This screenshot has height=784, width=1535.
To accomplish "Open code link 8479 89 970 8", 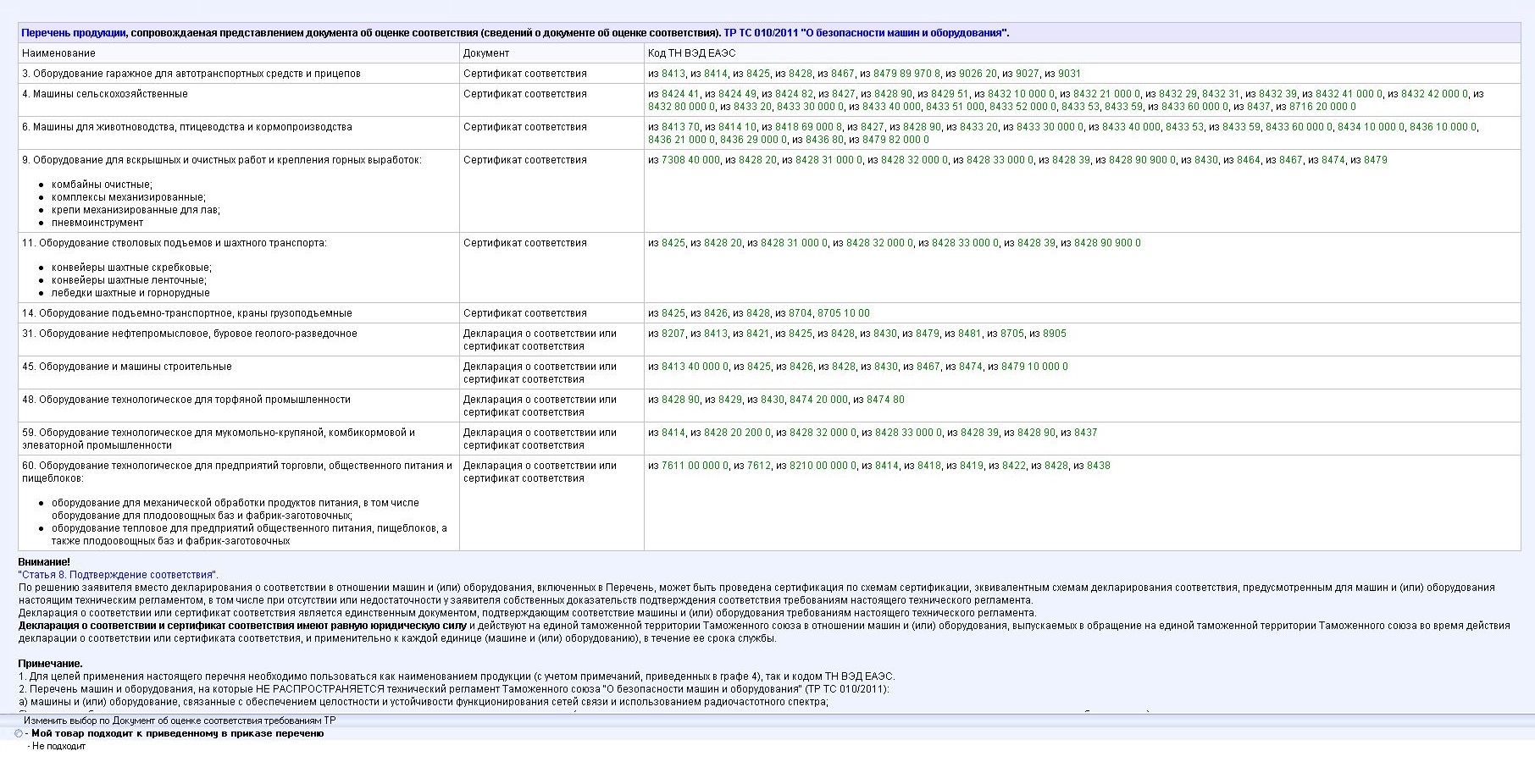I will click(906, 74).
